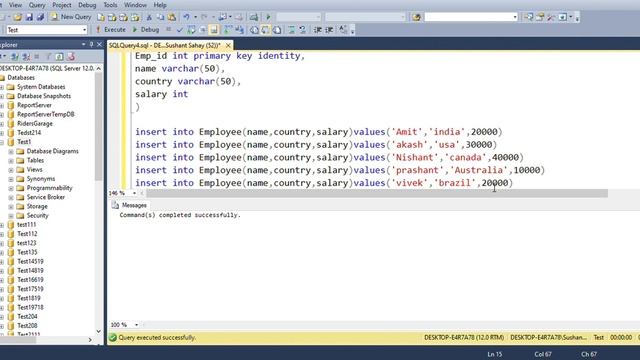Open the Query menu
Screen dimensions: 640x360
point(37,5)
